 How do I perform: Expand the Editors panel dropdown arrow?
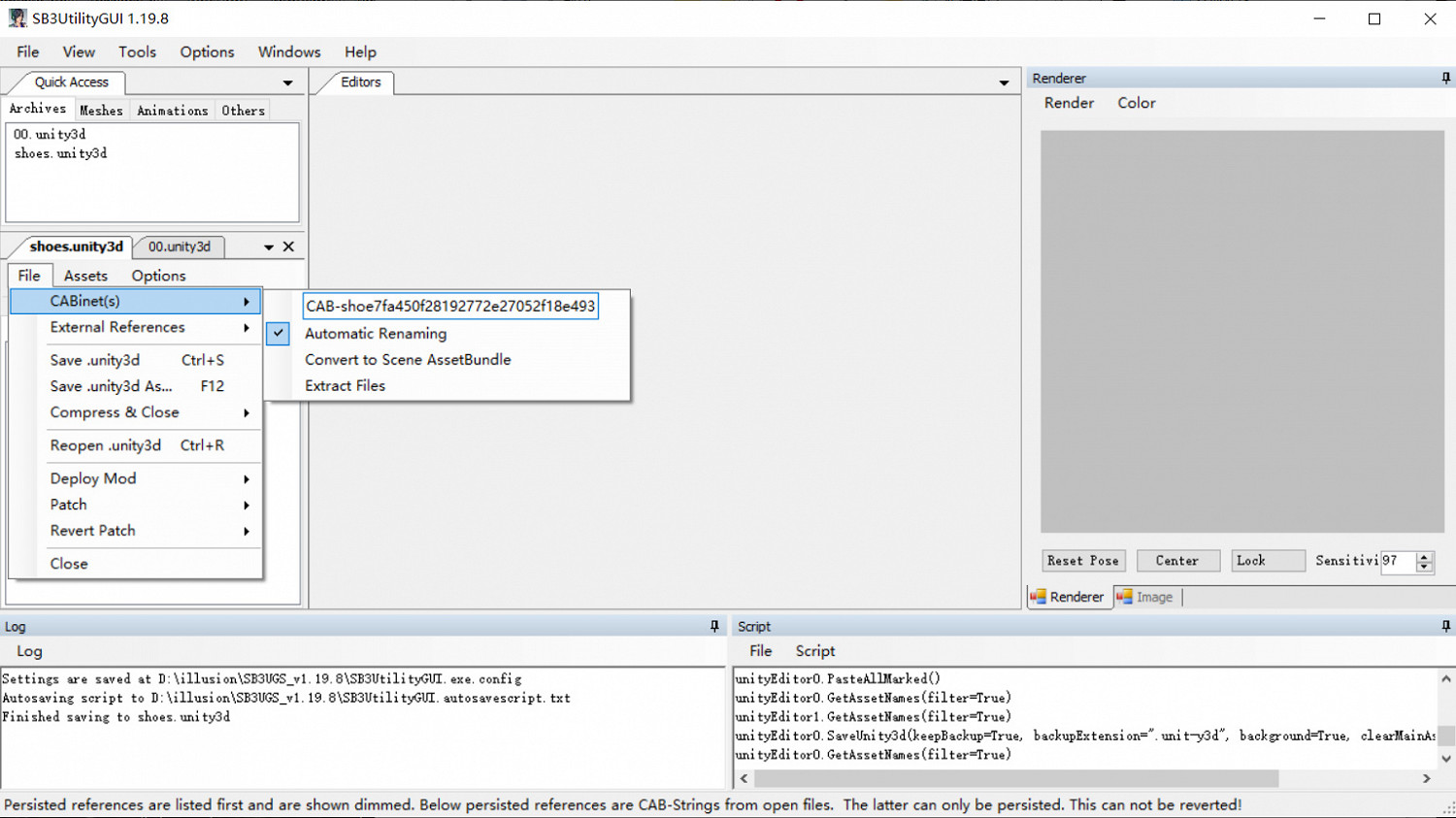(x=1004, y=83)
